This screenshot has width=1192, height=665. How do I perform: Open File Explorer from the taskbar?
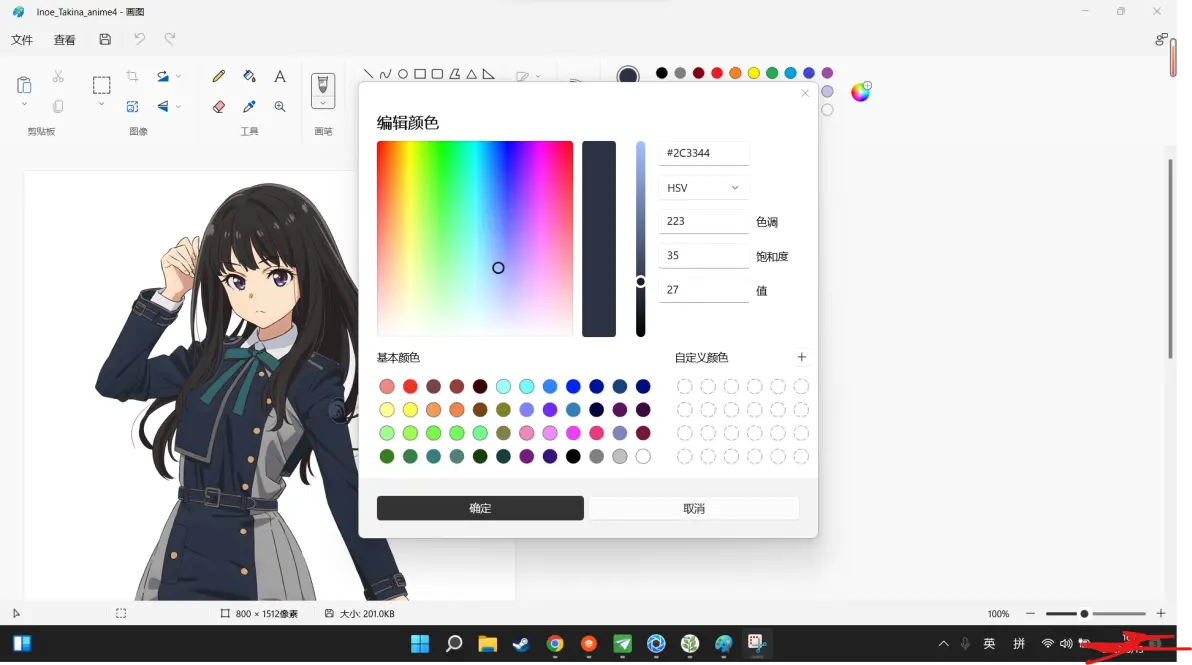click(x=487, y=644)
